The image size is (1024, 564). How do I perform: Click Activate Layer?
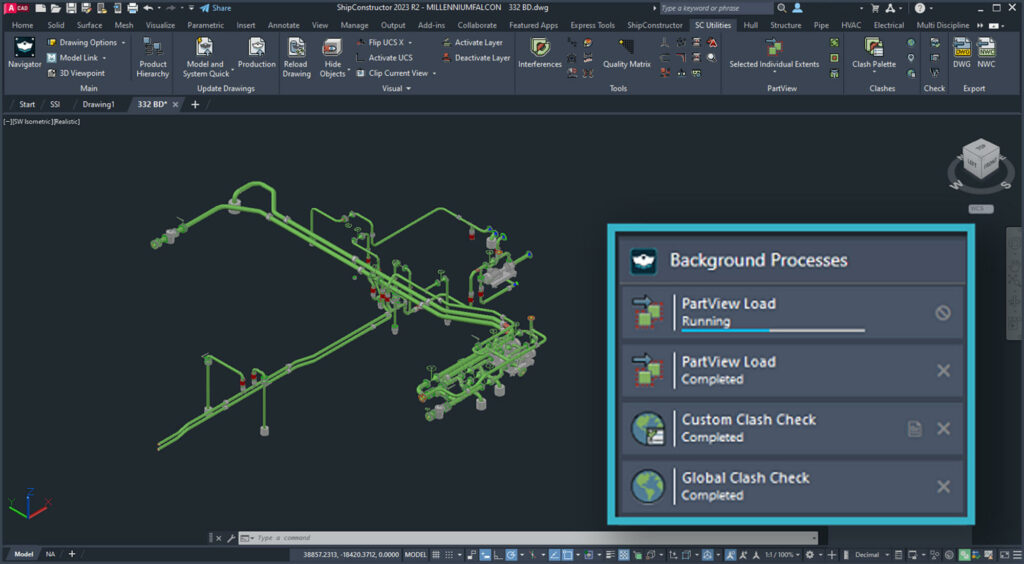tap(472, 42)
